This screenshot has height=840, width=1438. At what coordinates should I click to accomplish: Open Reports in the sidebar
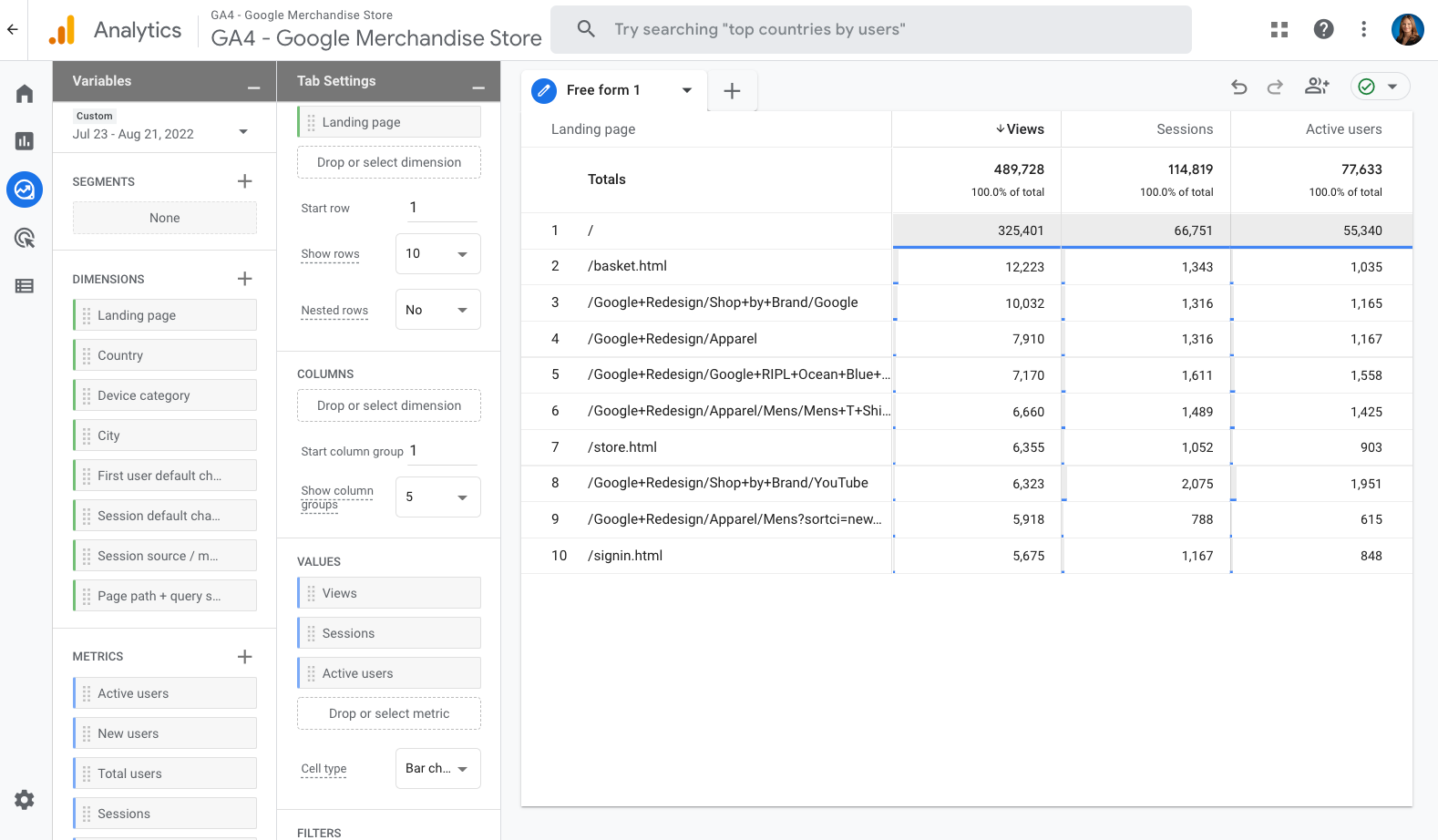click(x=25, y=141)
